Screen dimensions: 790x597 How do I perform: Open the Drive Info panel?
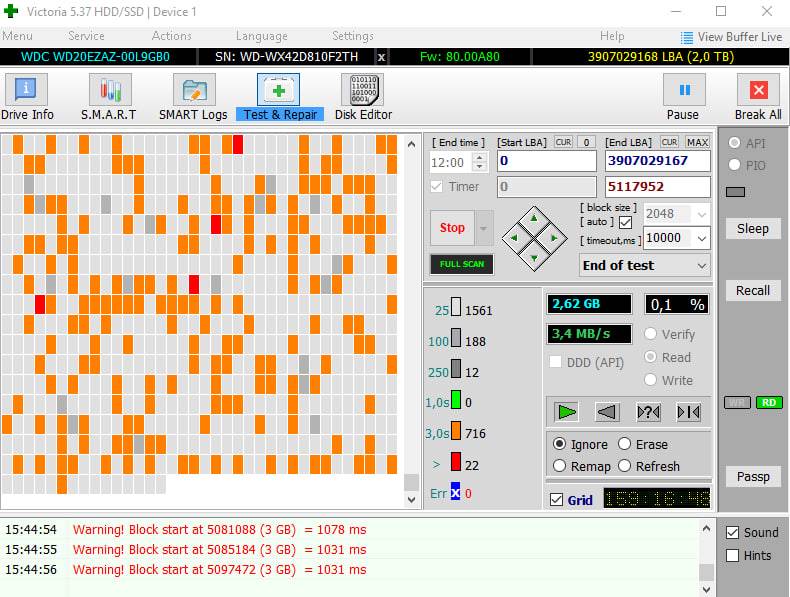[27, 97]
